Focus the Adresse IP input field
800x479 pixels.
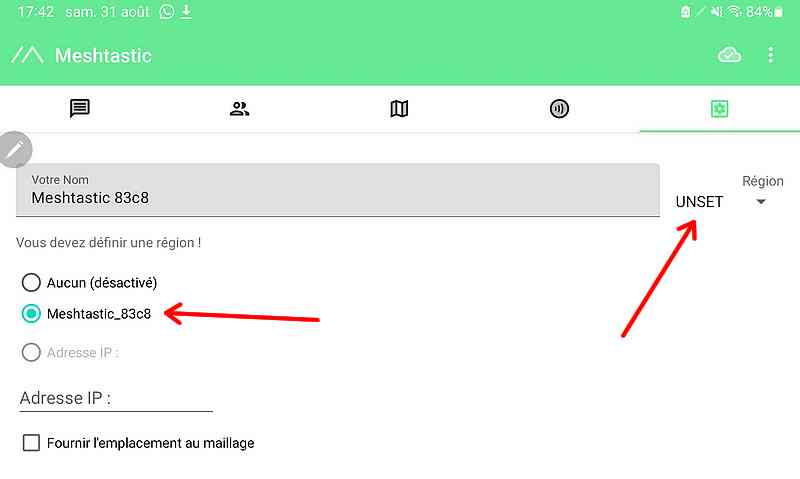click(116, 398)
